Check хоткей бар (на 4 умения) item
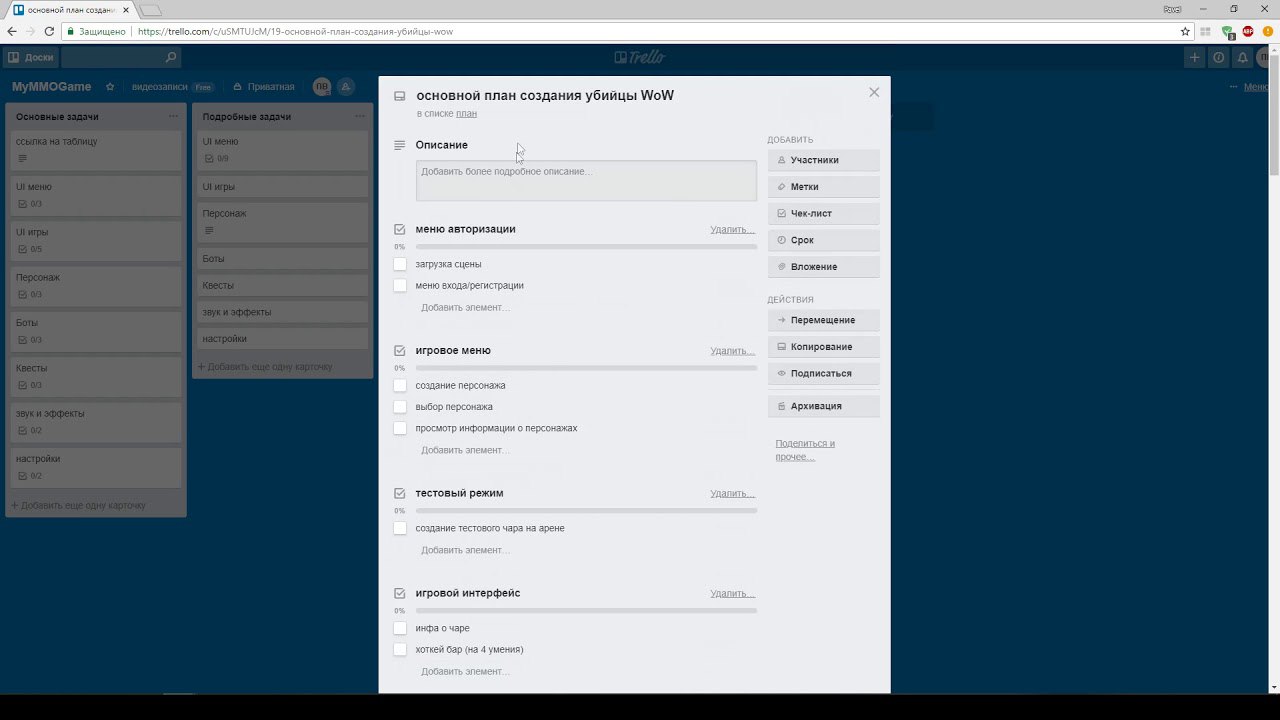The height and width of the screenshot is (720, 1280). pyautogui.click(x=400, y=649)
